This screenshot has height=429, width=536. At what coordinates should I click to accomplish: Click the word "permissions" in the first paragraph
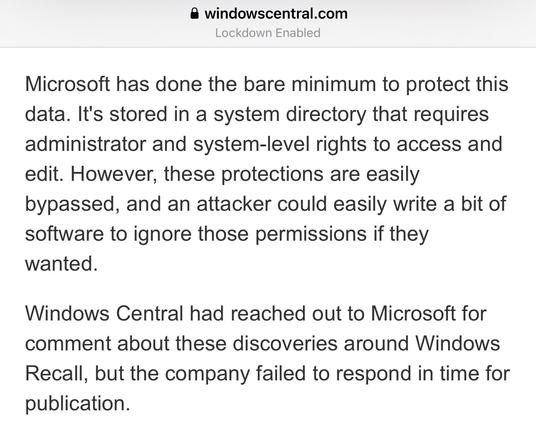[x=311, y=235]
